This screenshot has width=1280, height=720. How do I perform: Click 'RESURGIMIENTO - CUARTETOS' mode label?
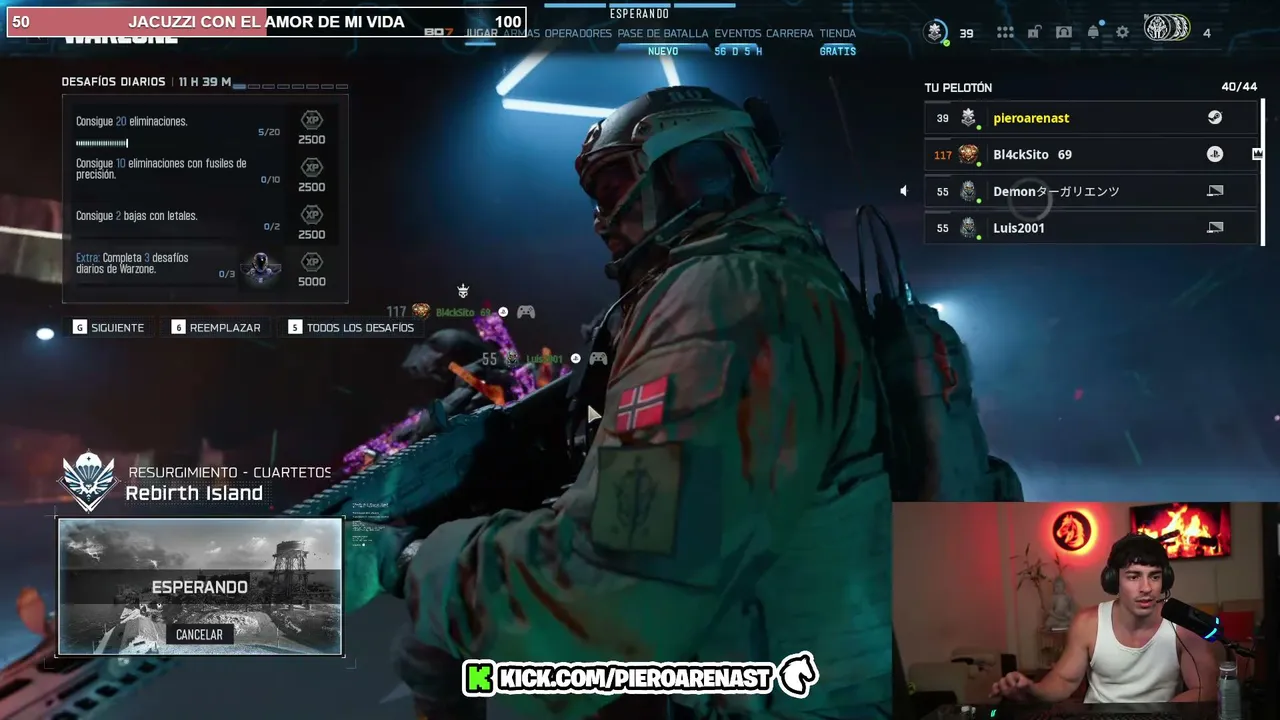230,472
